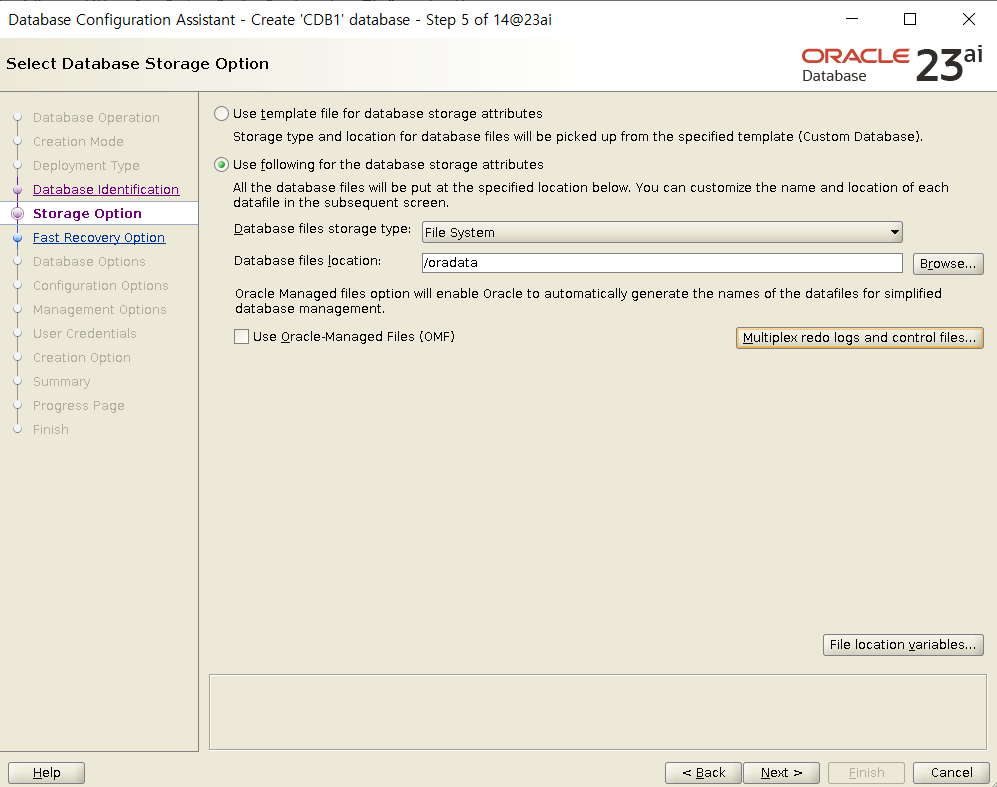Screen dimensions: 997x787
Task: Open File location variables dialog
Action: click(x=903, y=645)
